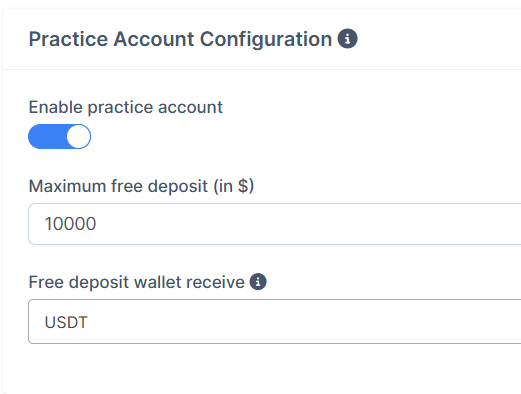Viewport: 521px width, 394px height.
Task: Disable the Enable practice account switch
Action: point(59,137)
